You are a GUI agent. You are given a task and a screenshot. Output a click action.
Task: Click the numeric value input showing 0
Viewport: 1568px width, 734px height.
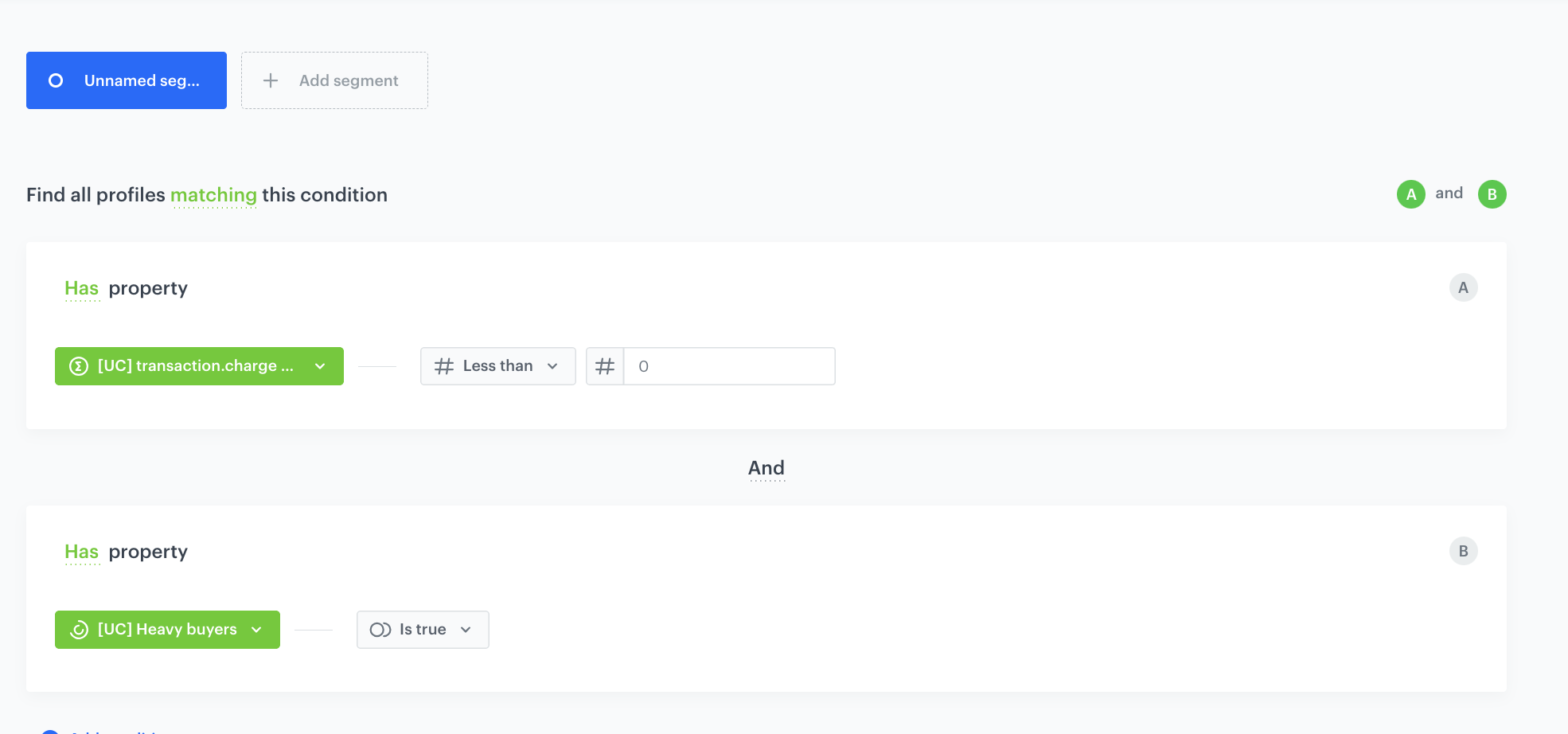click(728, 365)
